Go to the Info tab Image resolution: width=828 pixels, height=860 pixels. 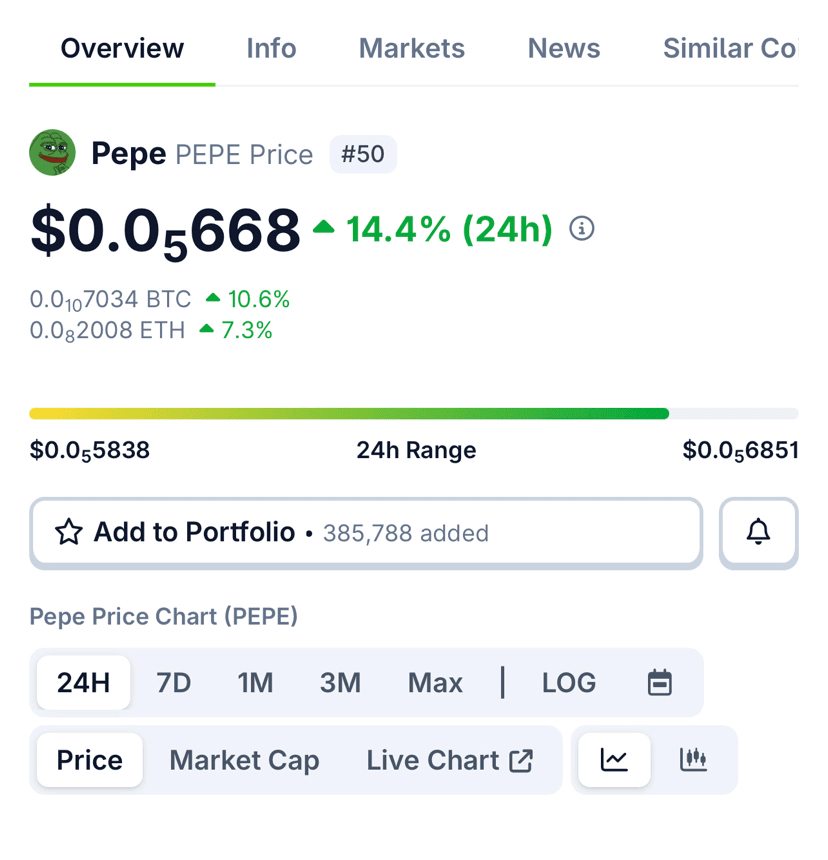[x=271, y=48]
